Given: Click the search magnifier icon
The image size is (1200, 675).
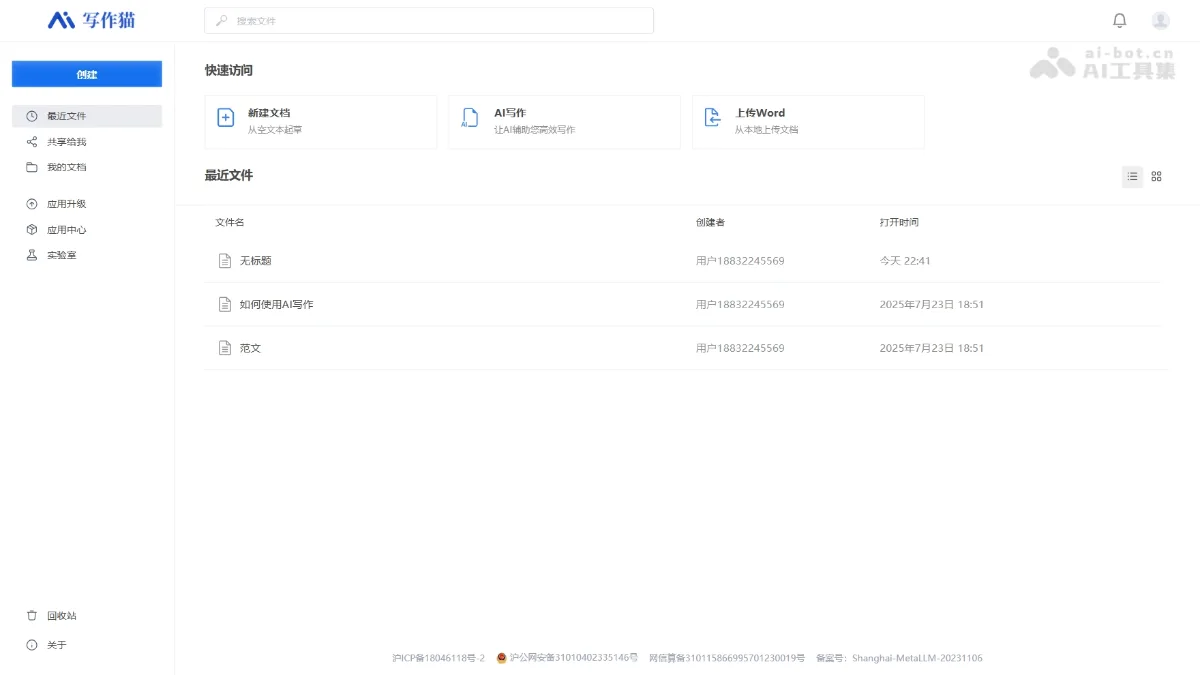Looking at the screenshot, I should coord(222,20).
